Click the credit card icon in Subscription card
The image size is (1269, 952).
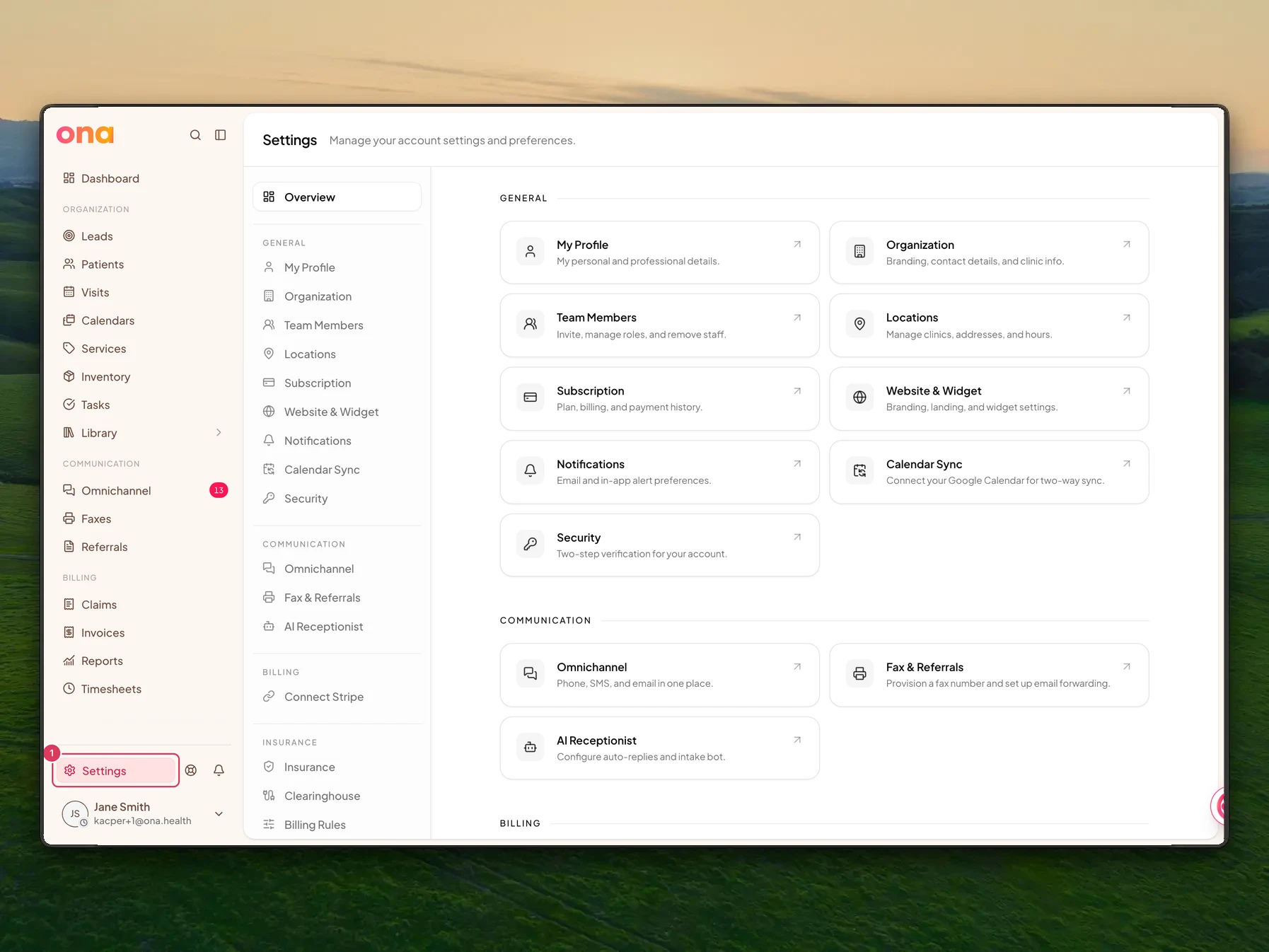coord(531,397)
